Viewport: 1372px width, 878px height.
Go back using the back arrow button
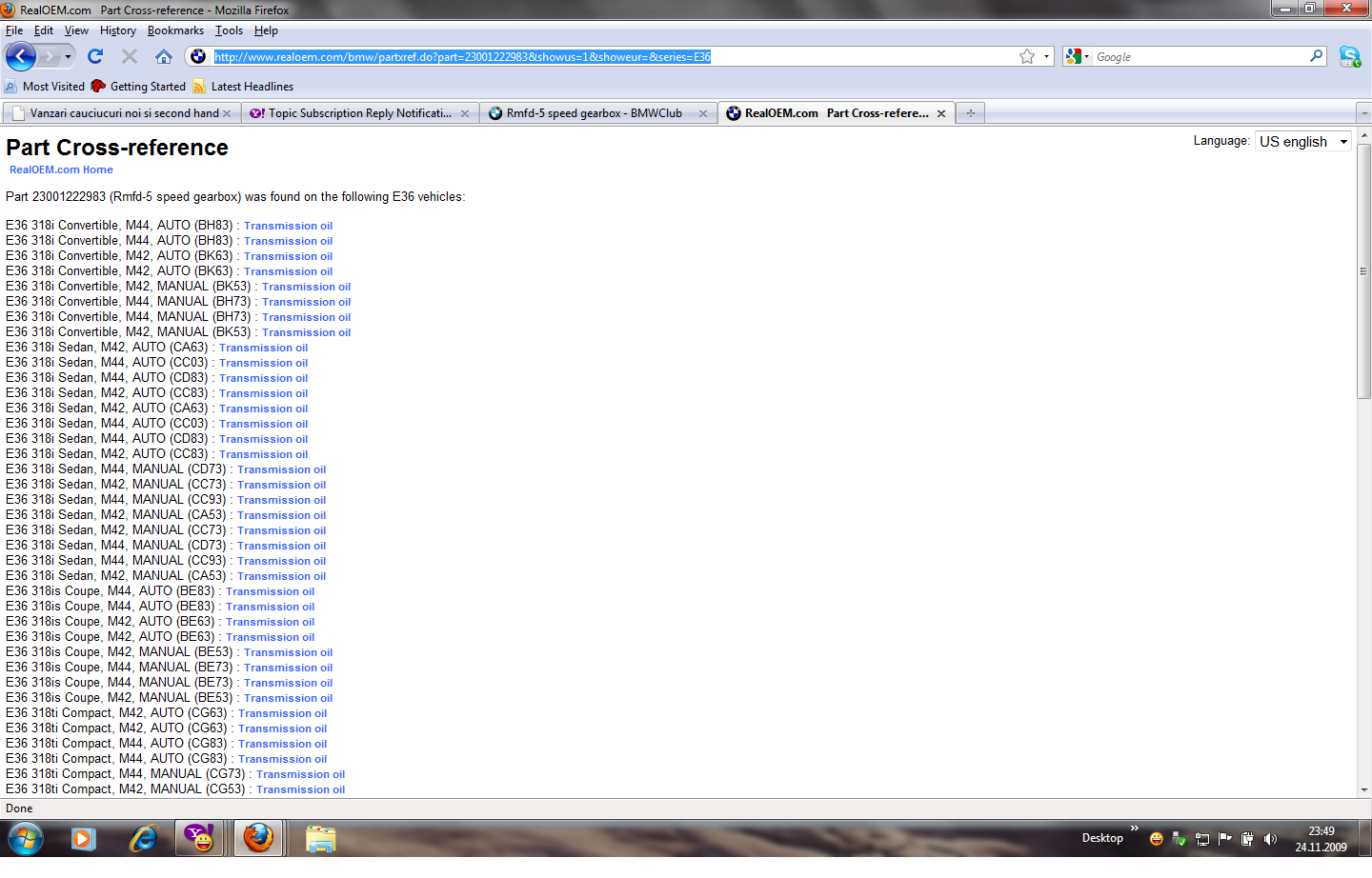coord(21,56)
